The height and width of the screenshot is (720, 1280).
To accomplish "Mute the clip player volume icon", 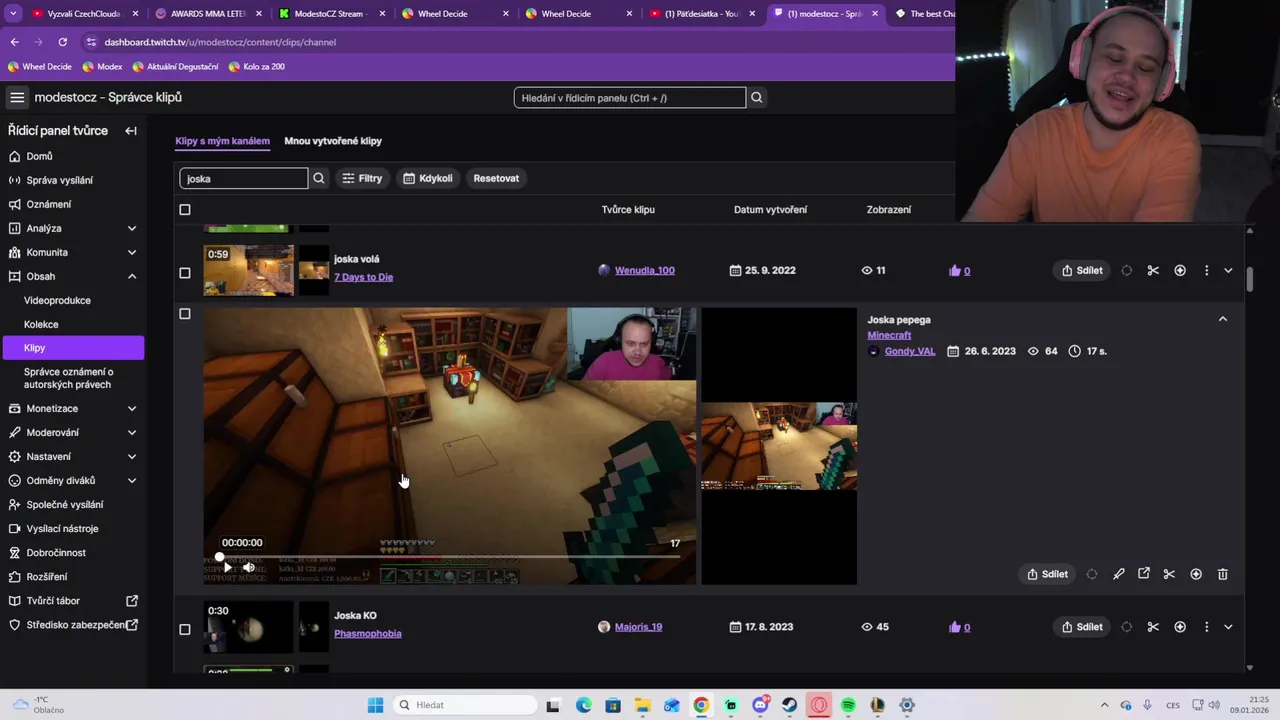I will point(249,567).
